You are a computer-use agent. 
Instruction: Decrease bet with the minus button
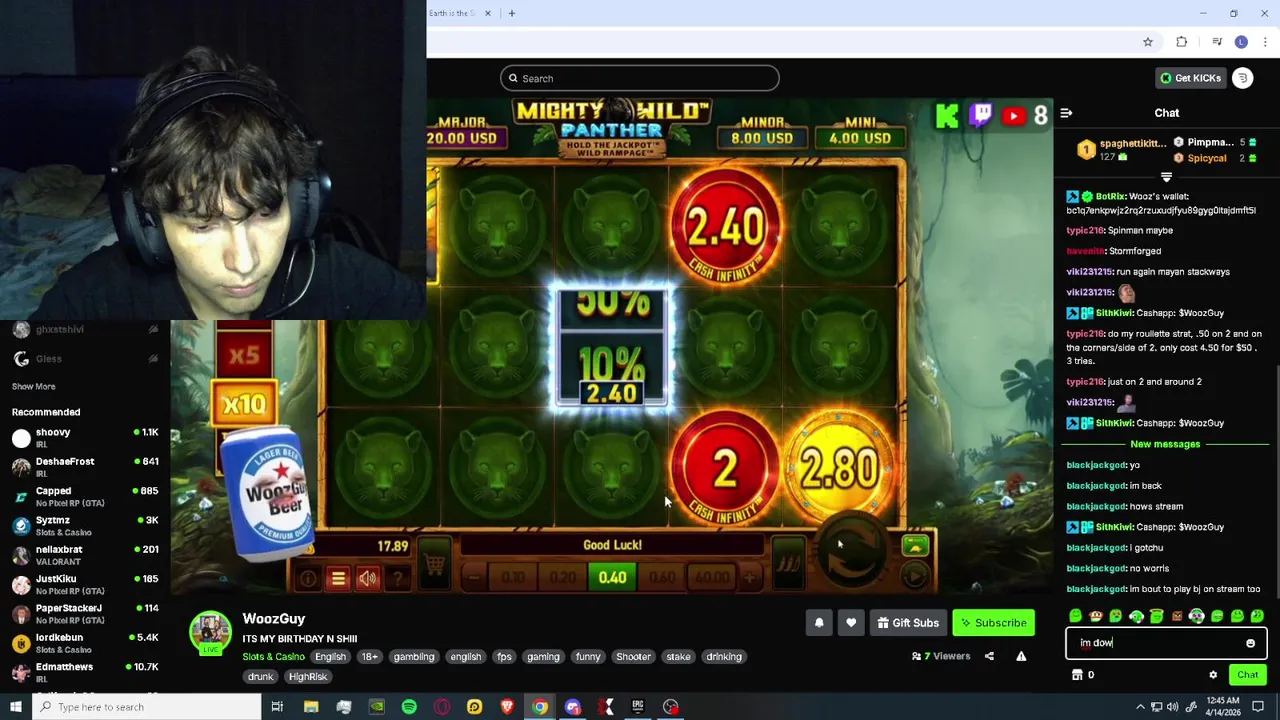point(474,578)
